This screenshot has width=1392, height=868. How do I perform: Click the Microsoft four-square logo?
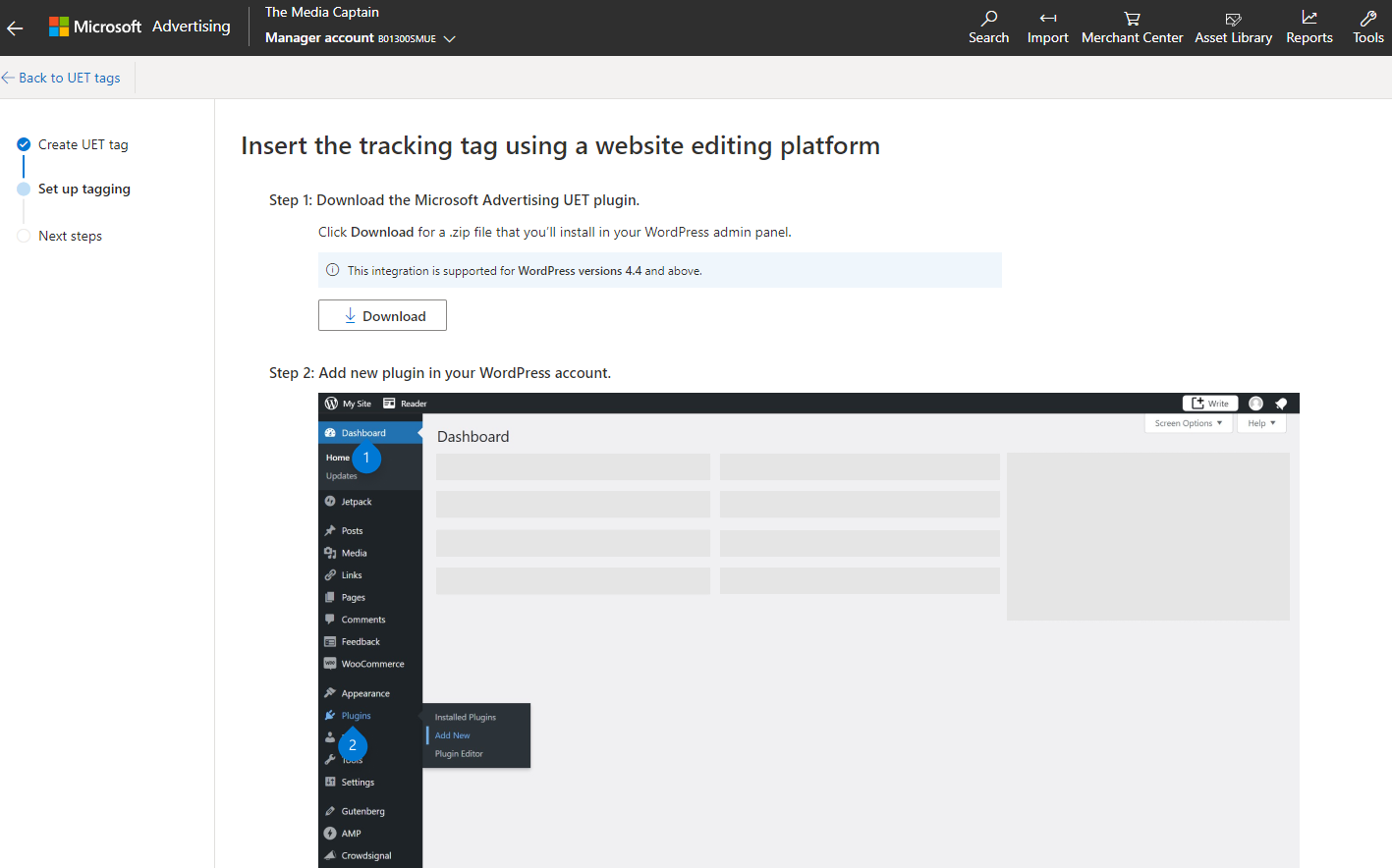tap(59, 27)
